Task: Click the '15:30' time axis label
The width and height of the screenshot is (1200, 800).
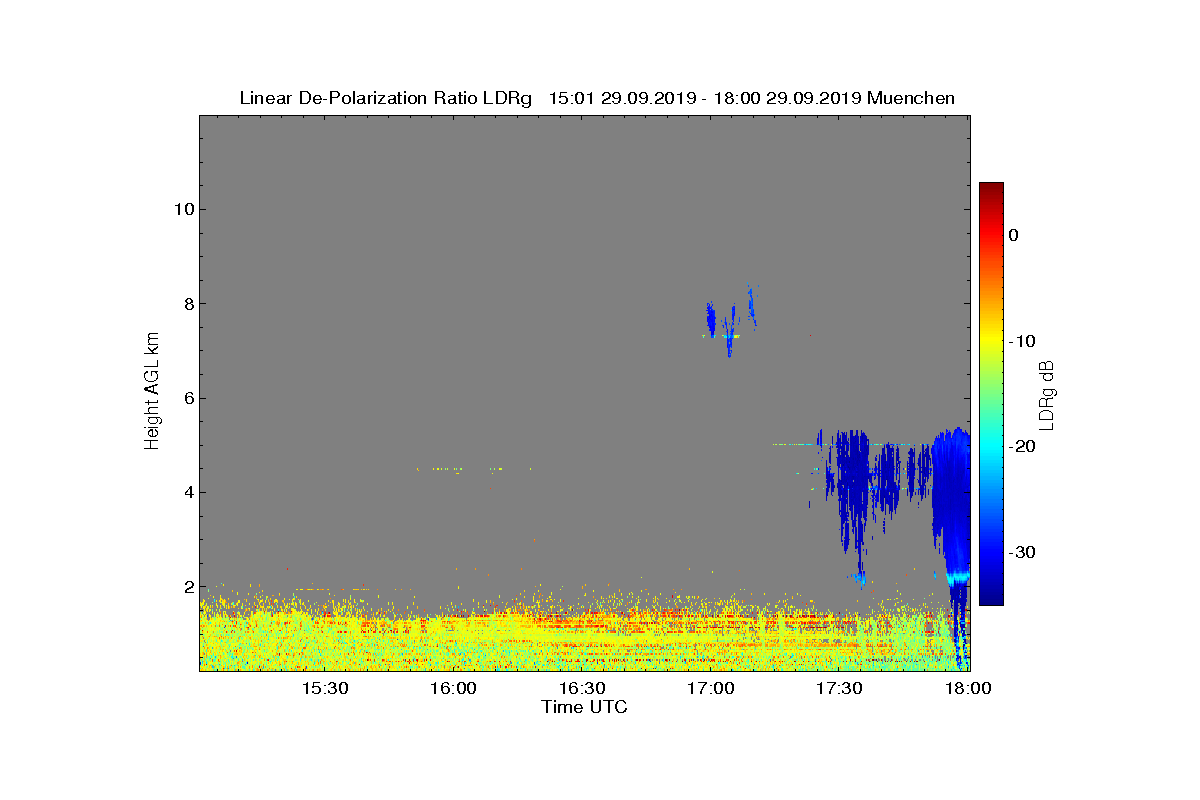Action: 325,689
